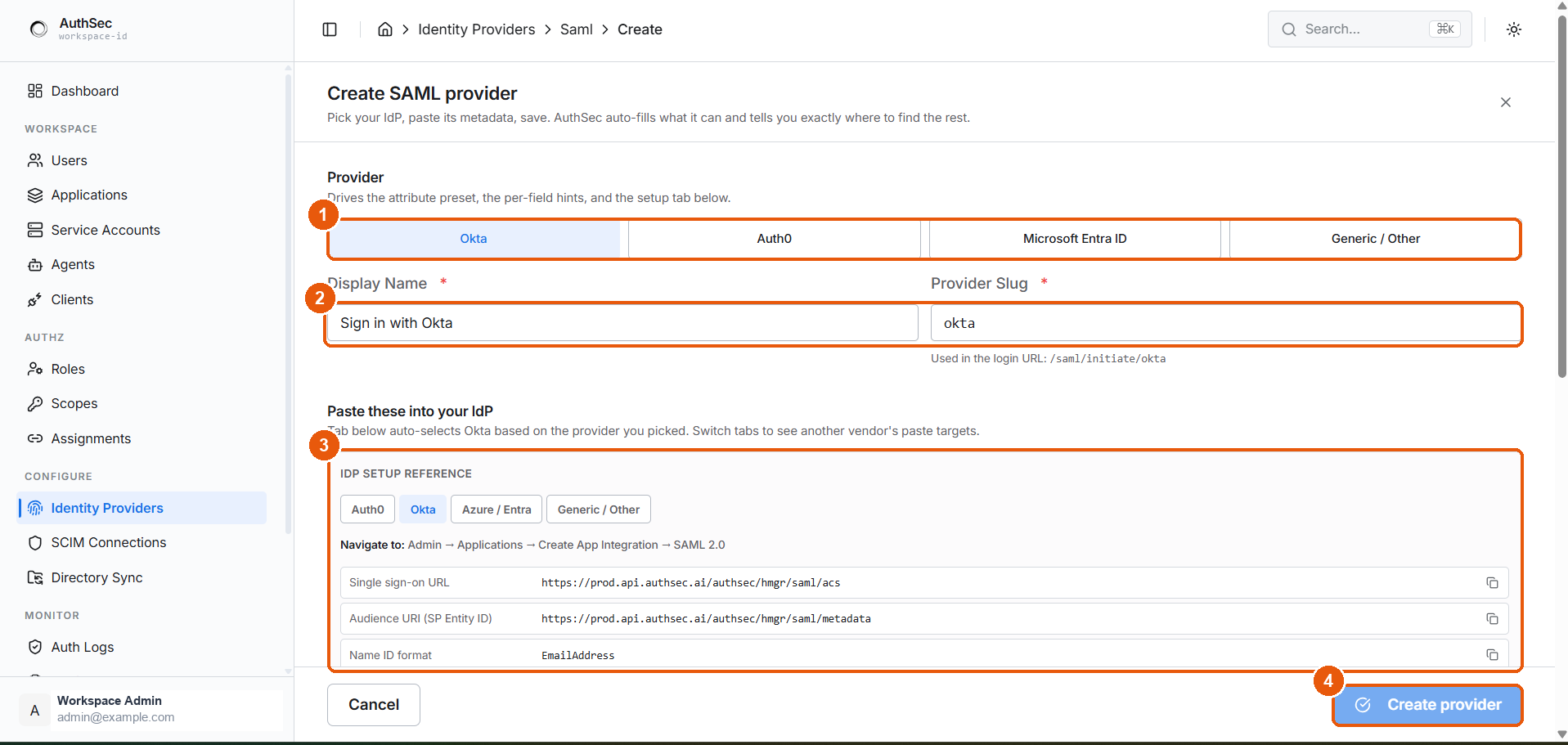
Task: Open Users in the sidebar
Action: 142,160
